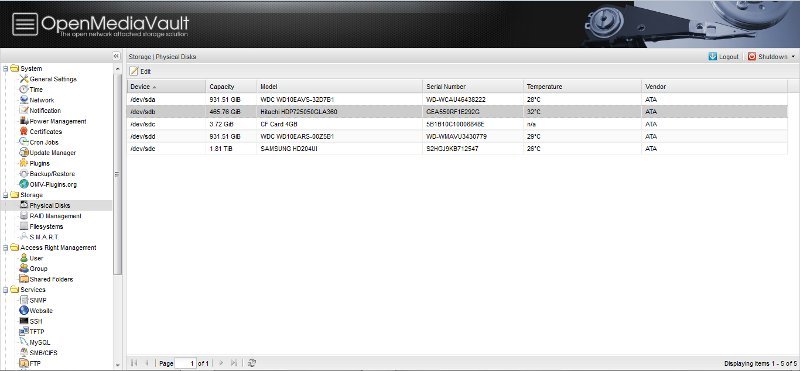Open the Group icon
The height and width of the screenshot is (371, 800).
tap(23, 268)
